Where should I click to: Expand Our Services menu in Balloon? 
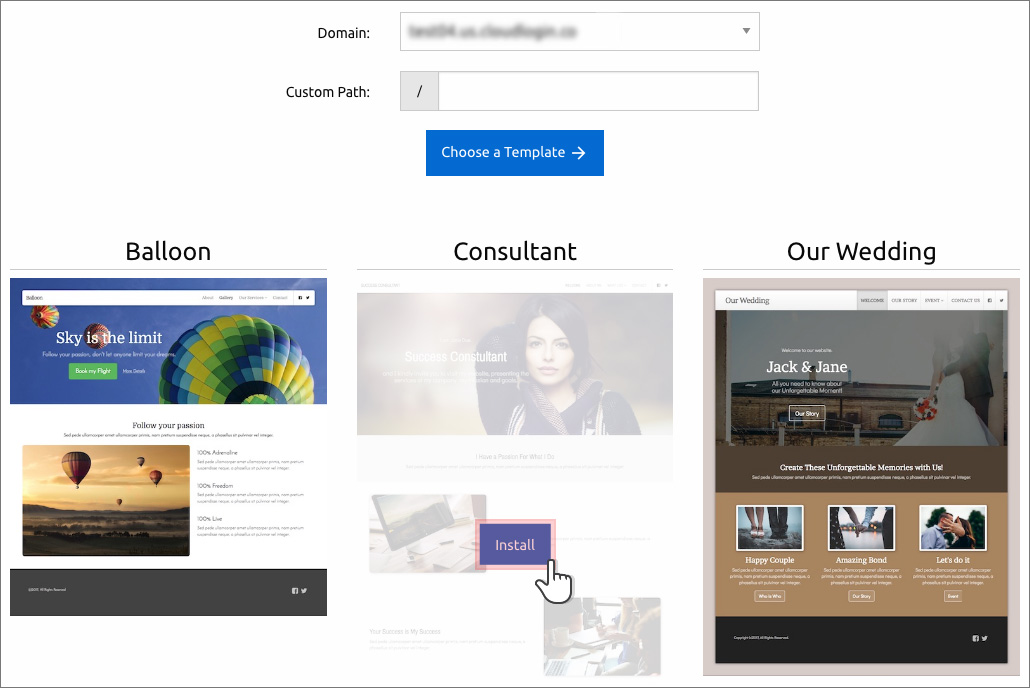click(252, 298)
